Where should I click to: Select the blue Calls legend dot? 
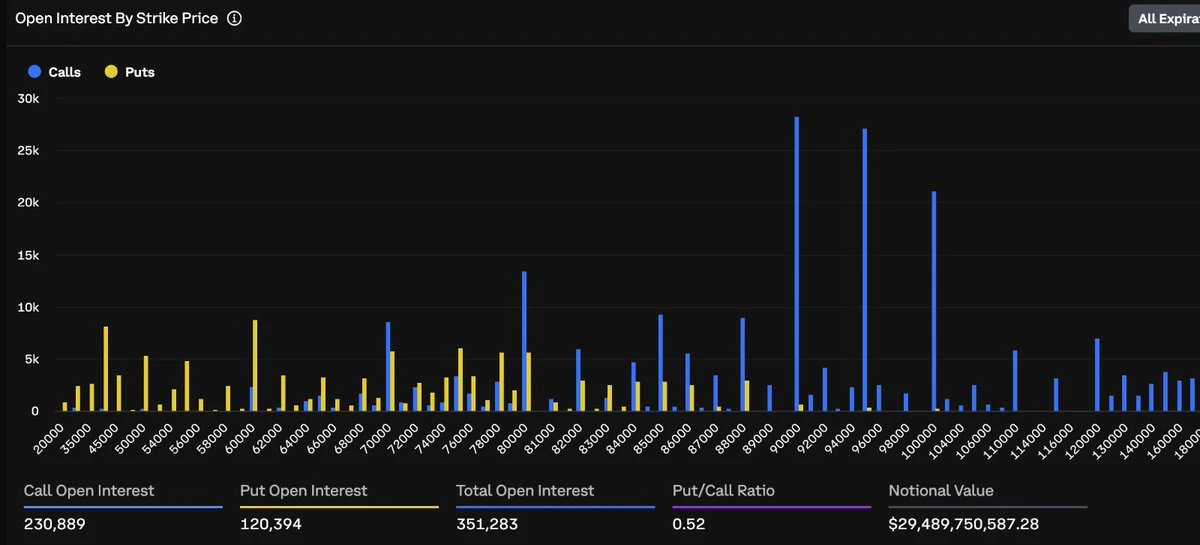pyautogui.click(x=35, y=72)
